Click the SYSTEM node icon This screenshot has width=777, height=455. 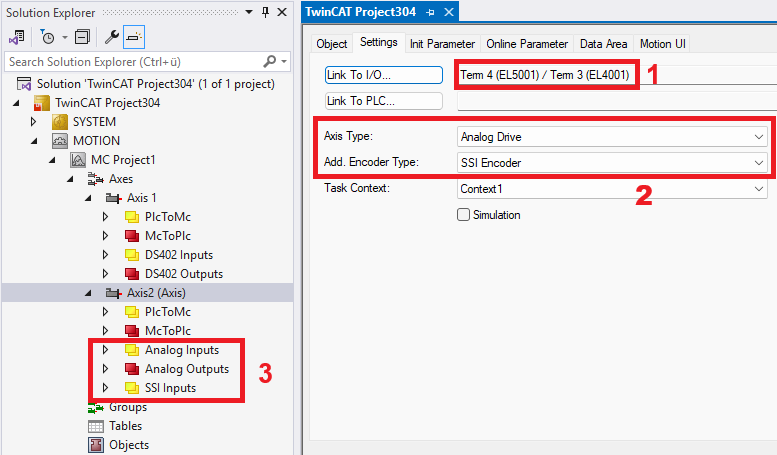[x=60, y=122]
